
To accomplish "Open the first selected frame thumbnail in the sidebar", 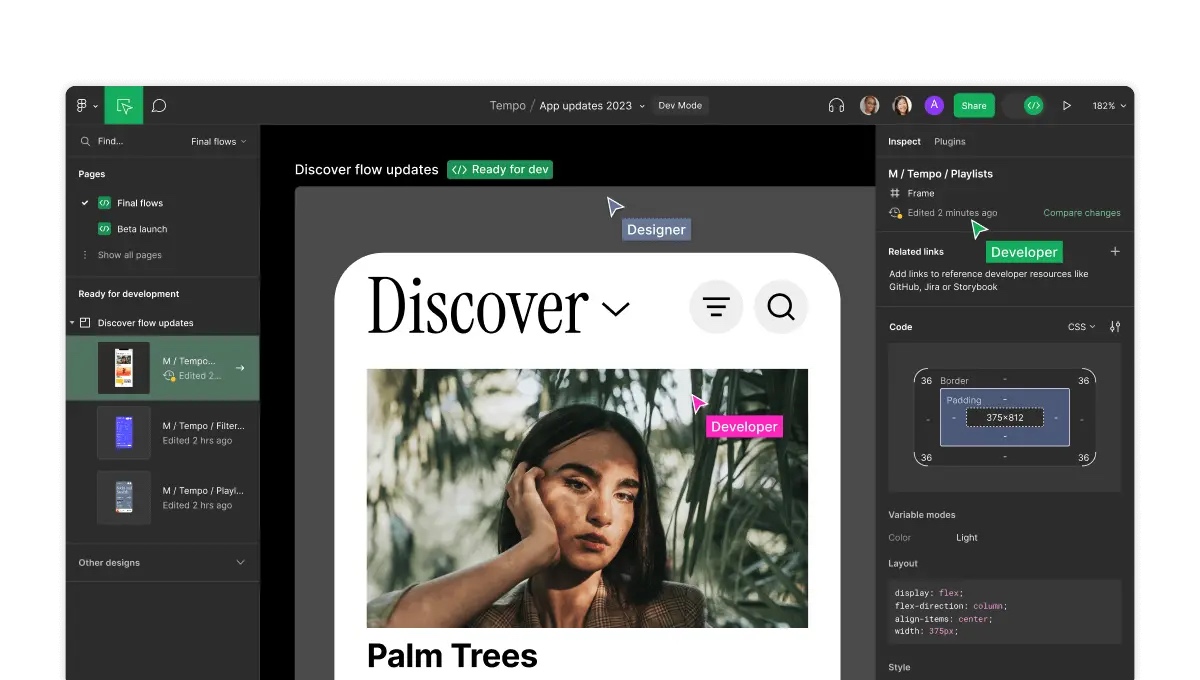I will (124, 368).
